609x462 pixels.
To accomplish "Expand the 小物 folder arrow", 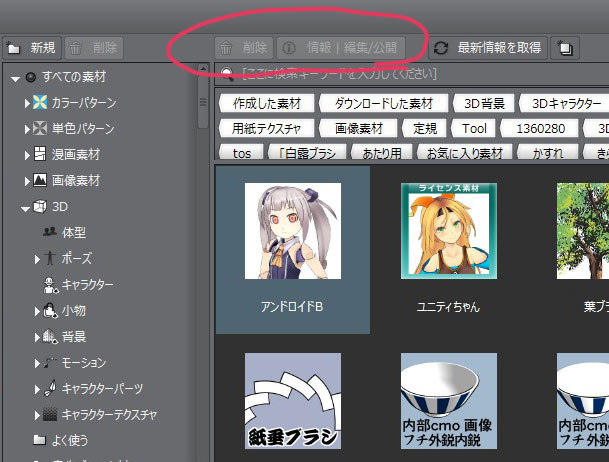I will pos(37,311).
